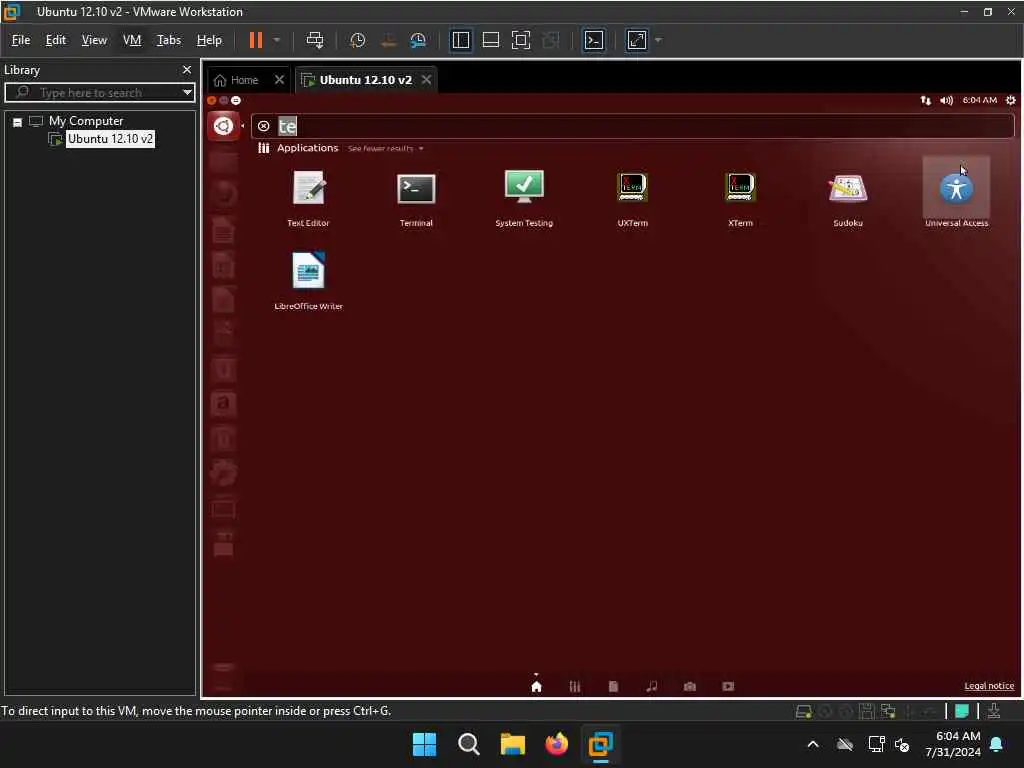Open library search dropdown
Image resolution: width=1024 pixels, height=768 pixels.
click(187, 92)
